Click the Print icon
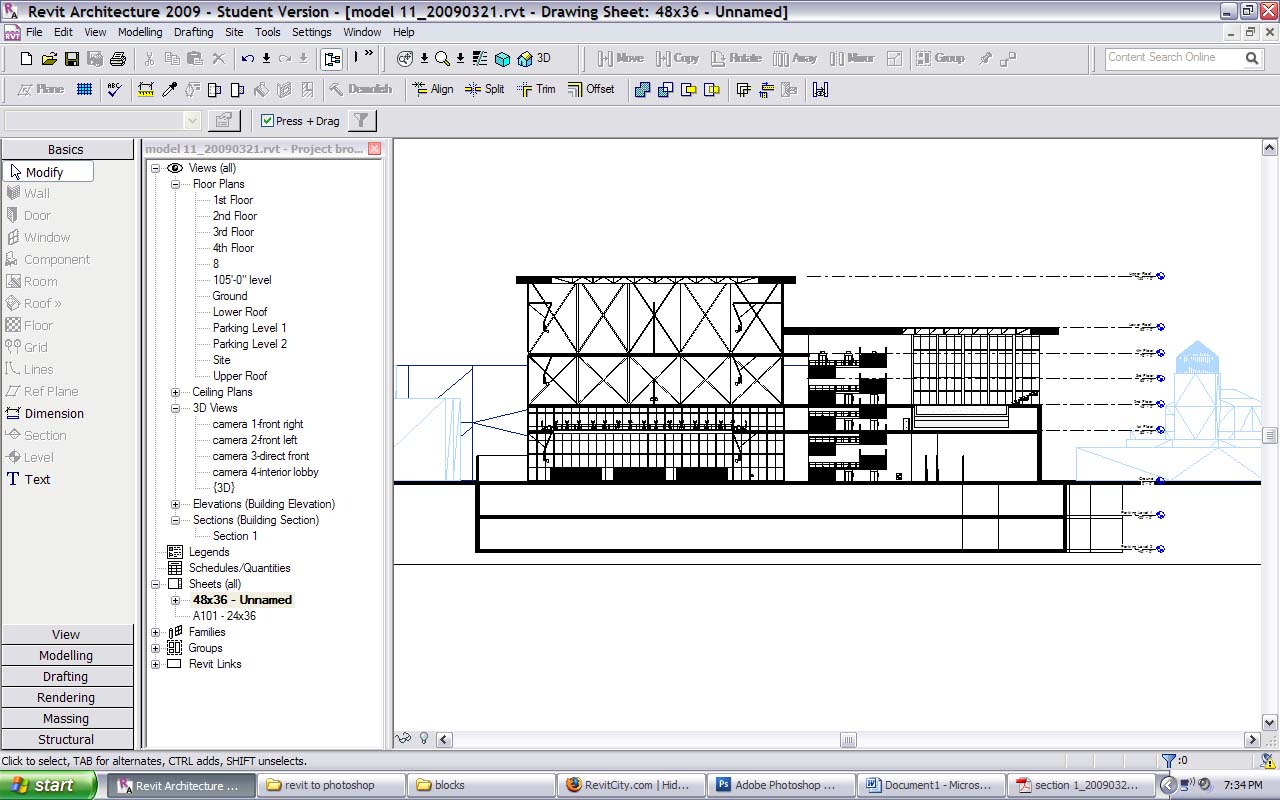This screenshot has height=800, width=1280. [x=118, y=59]
